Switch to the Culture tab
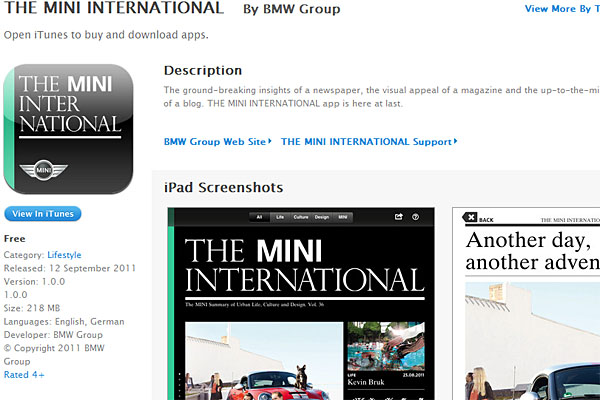This screenshot has height=400, width=600. tap(299, 216)
